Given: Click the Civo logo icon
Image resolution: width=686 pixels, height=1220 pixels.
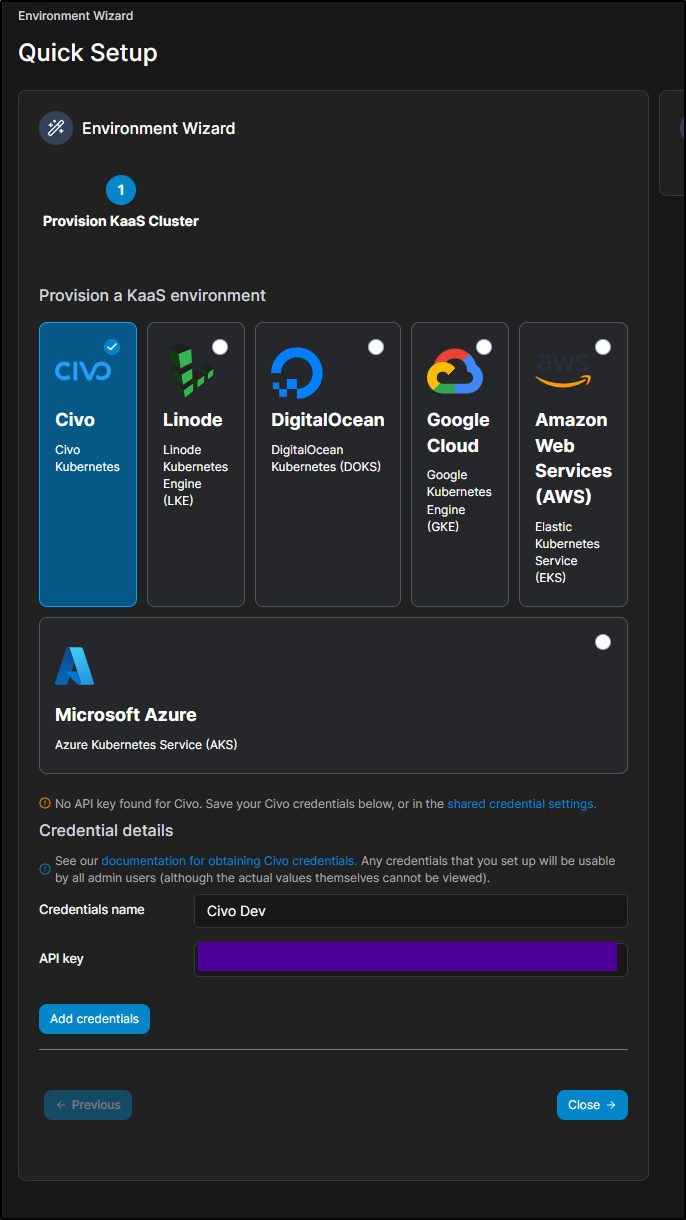Looking at the screenshot, I should click(x=83, y=371).
